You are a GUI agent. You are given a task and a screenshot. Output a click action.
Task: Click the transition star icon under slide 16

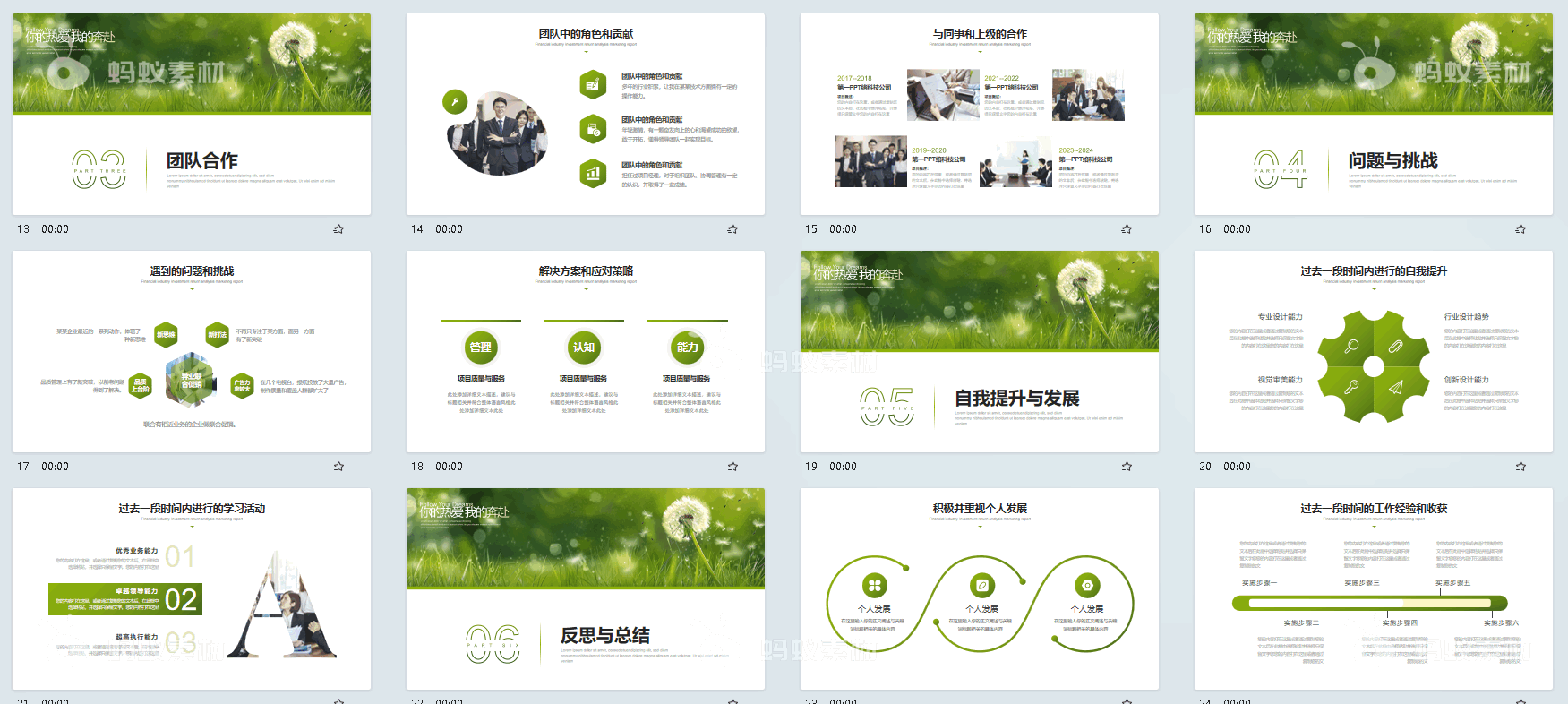pyautogui.click(x=1521, y=229)
